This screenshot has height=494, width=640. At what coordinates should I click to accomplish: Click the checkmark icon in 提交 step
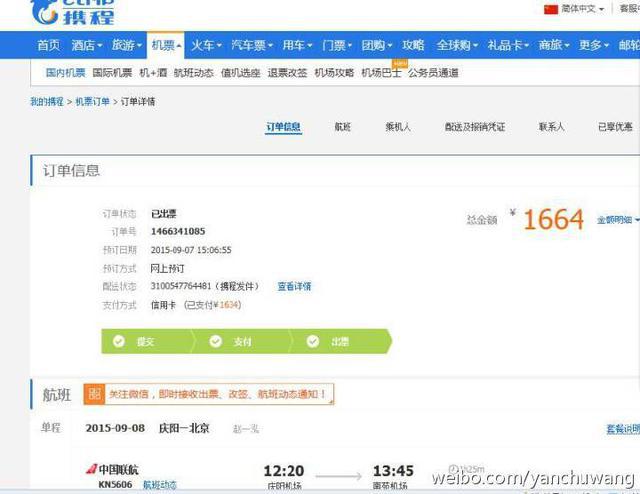tap(119, 341)
